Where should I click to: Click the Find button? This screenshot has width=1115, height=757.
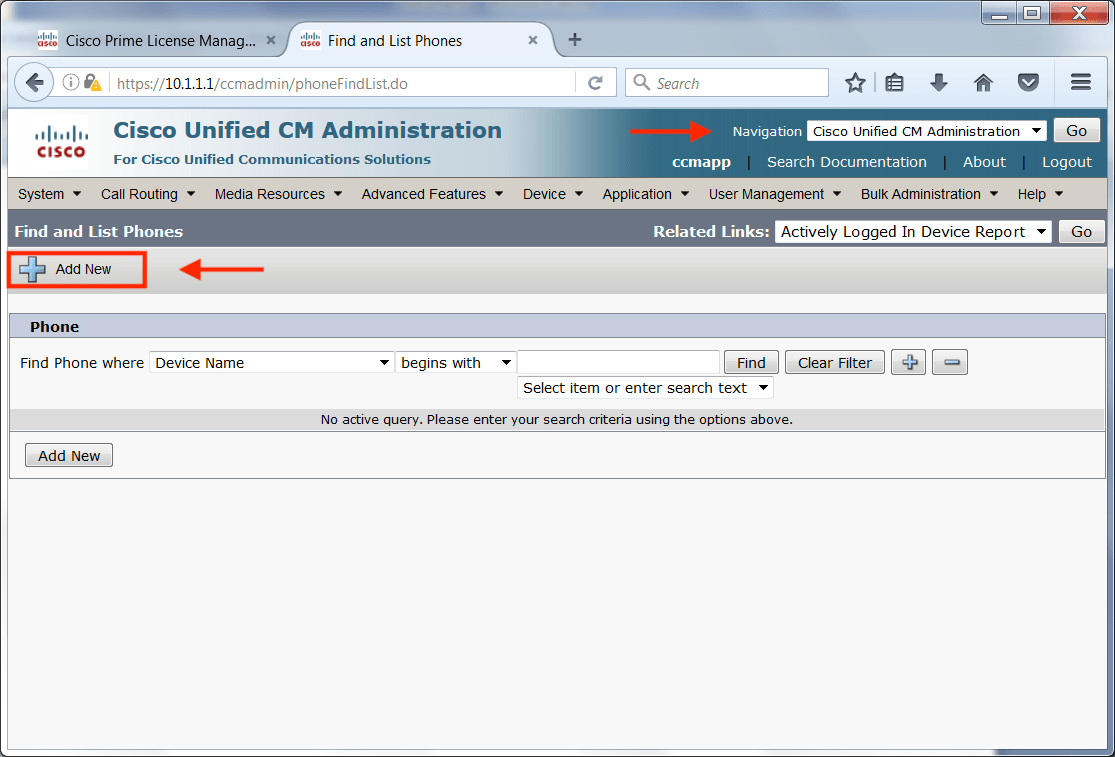pos(751,363)
